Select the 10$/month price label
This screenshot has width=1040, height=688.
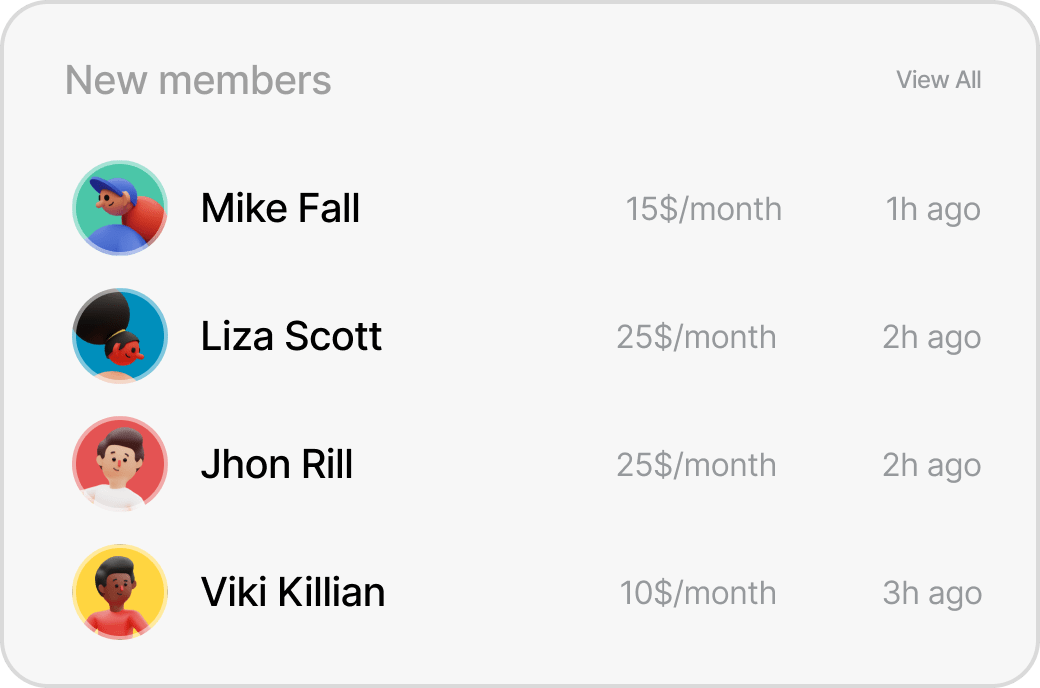(x=697, y=593)
